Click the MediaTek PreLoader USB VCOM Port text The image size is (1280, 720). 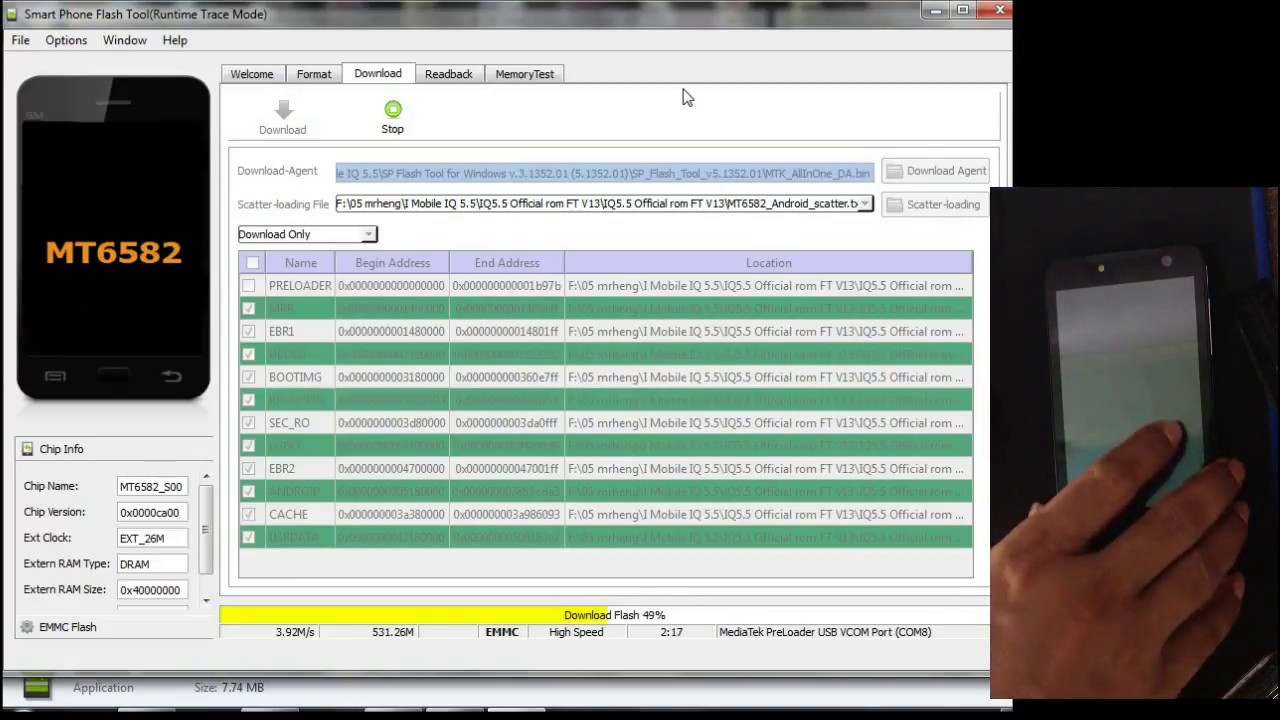825,632
